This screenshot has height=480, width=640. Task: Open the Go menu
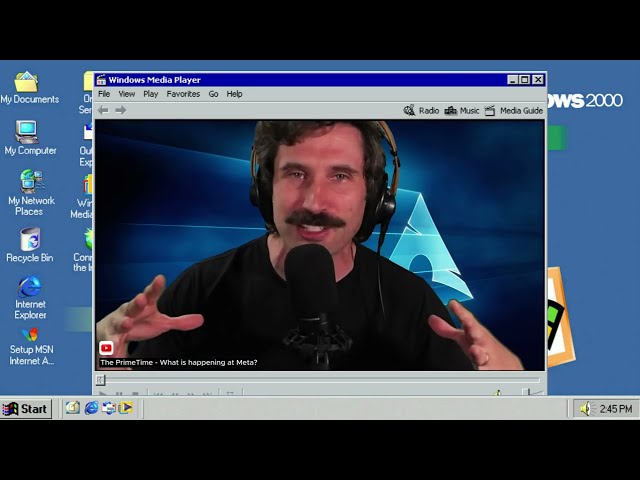(x=213, y=94)
